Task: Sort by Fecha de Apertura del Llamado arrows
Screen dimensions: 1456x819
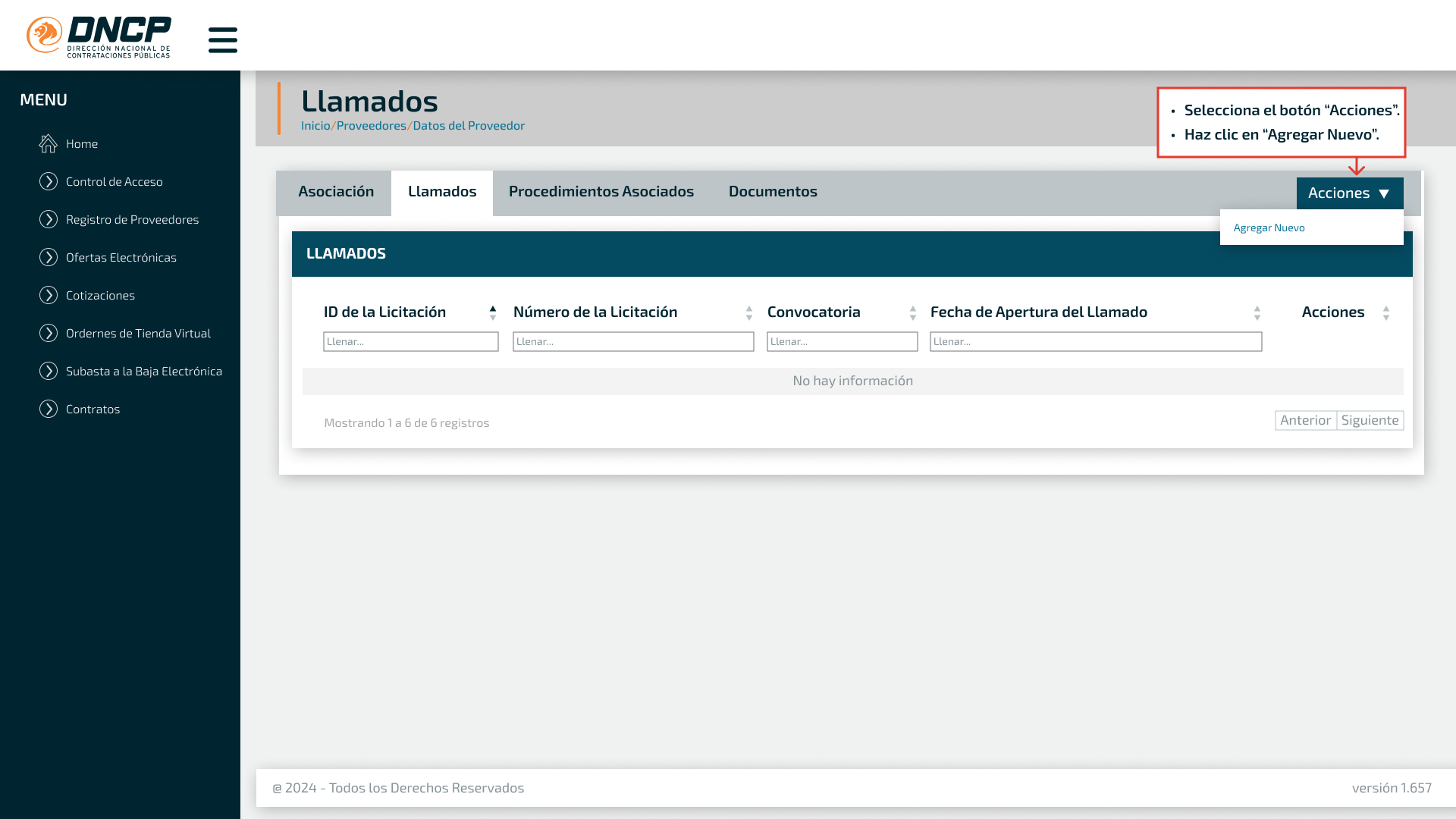Action: coord(1257,312)
